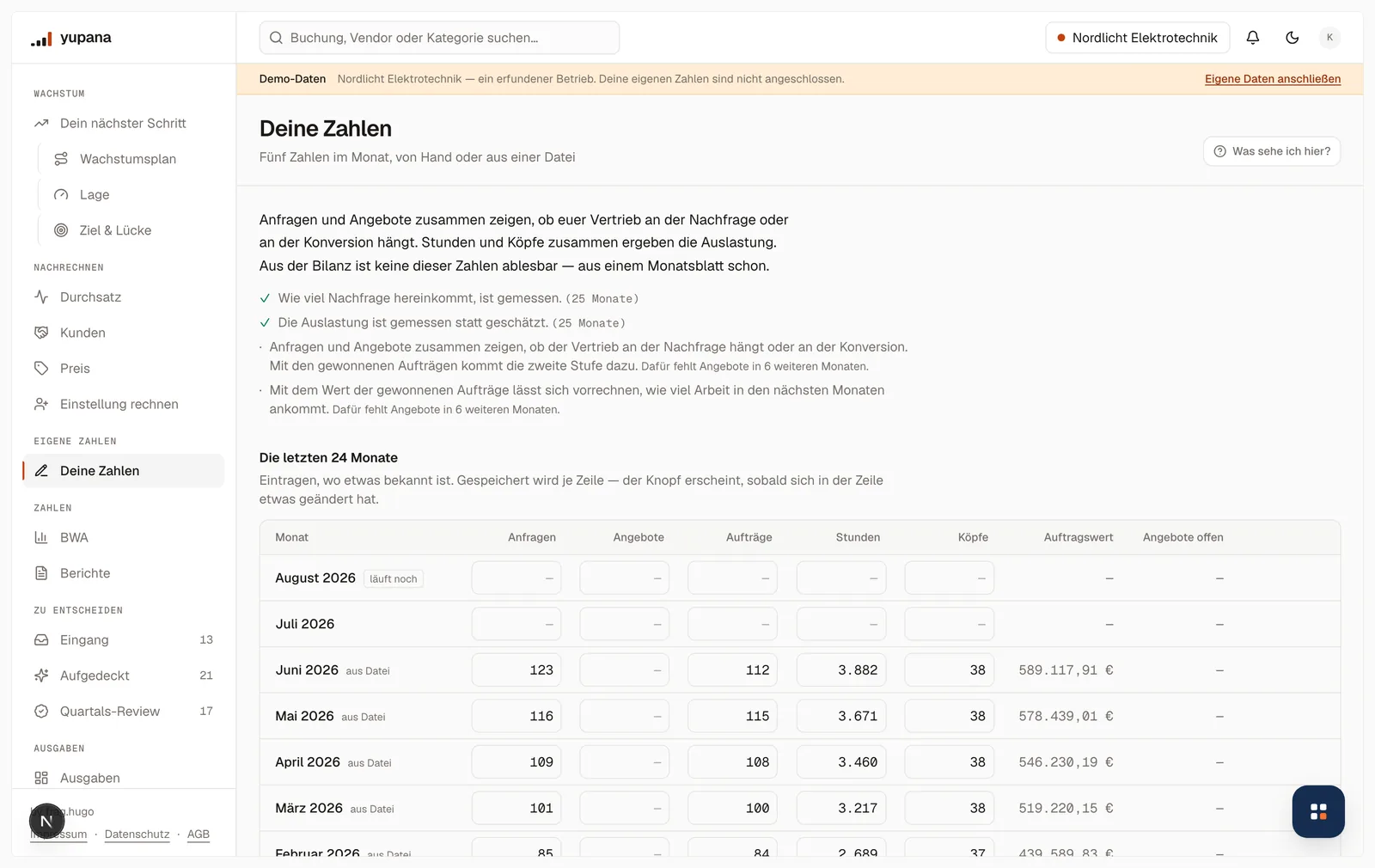Open Berichte via its document icon

(41, 573)
